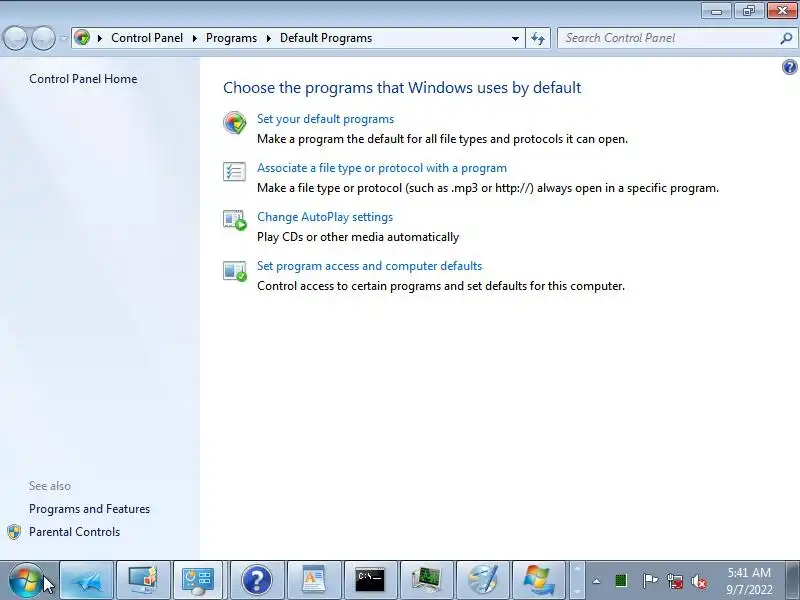Viewport: 800px width, 600px height.
Task: Open the Control Panel taskbar icon
Action: point(198,580)
